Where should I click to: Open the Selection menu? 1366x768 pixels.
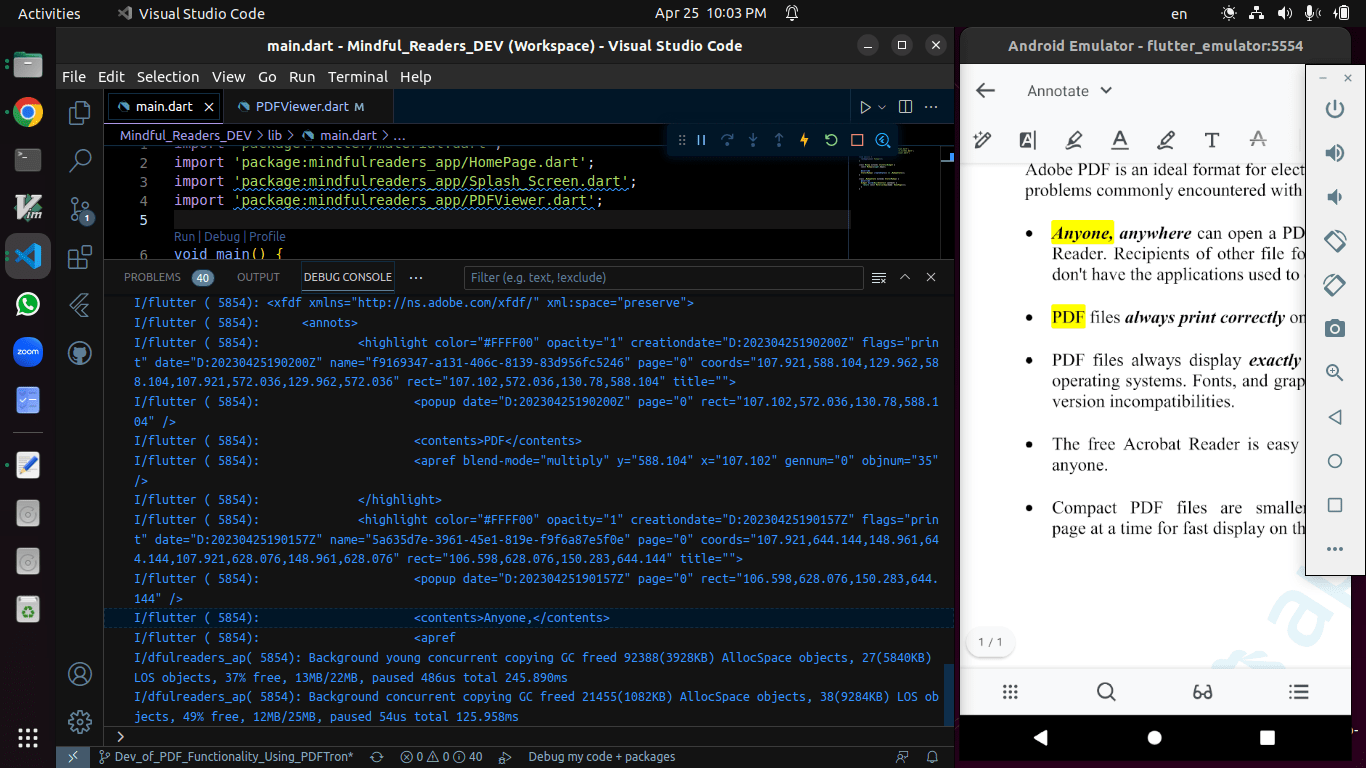168,76
